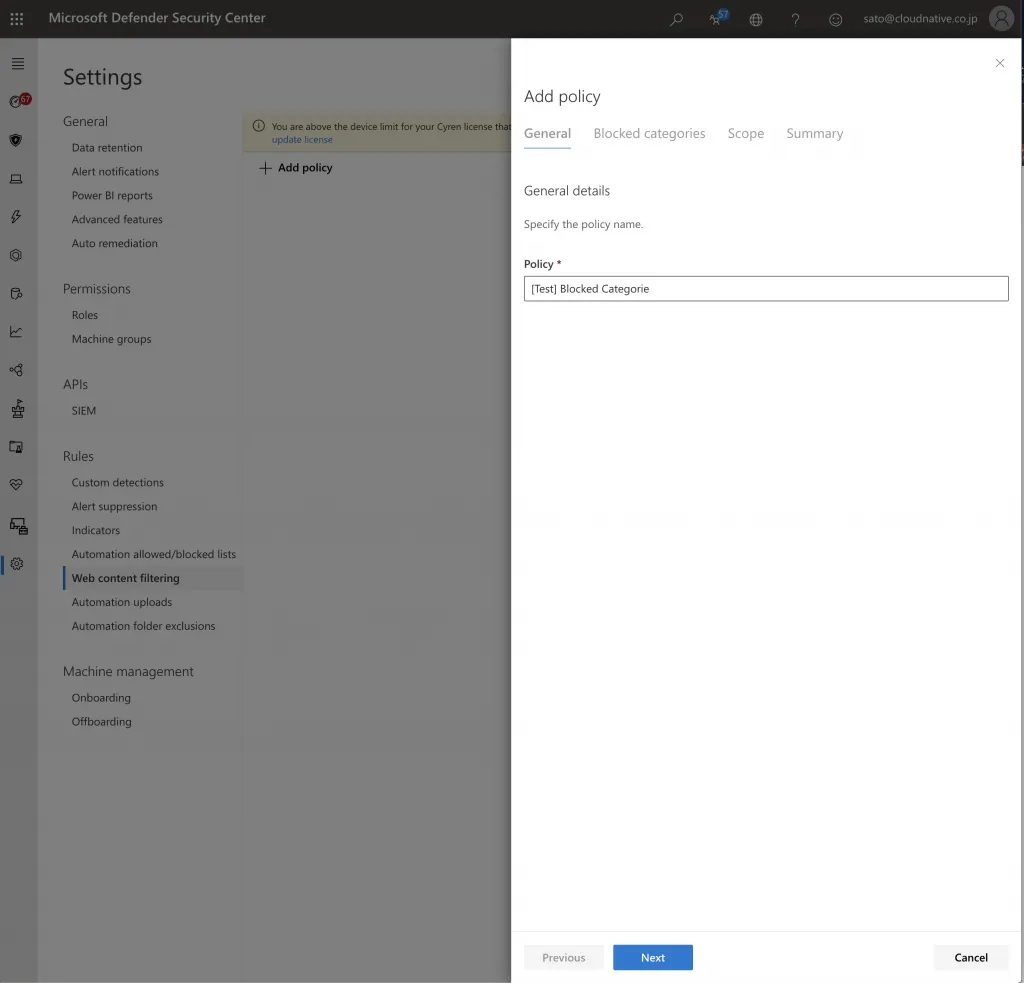Open the laptop devices icon in sidebar
This screenshot has height=983, width=1024.
tap(16, 179)
